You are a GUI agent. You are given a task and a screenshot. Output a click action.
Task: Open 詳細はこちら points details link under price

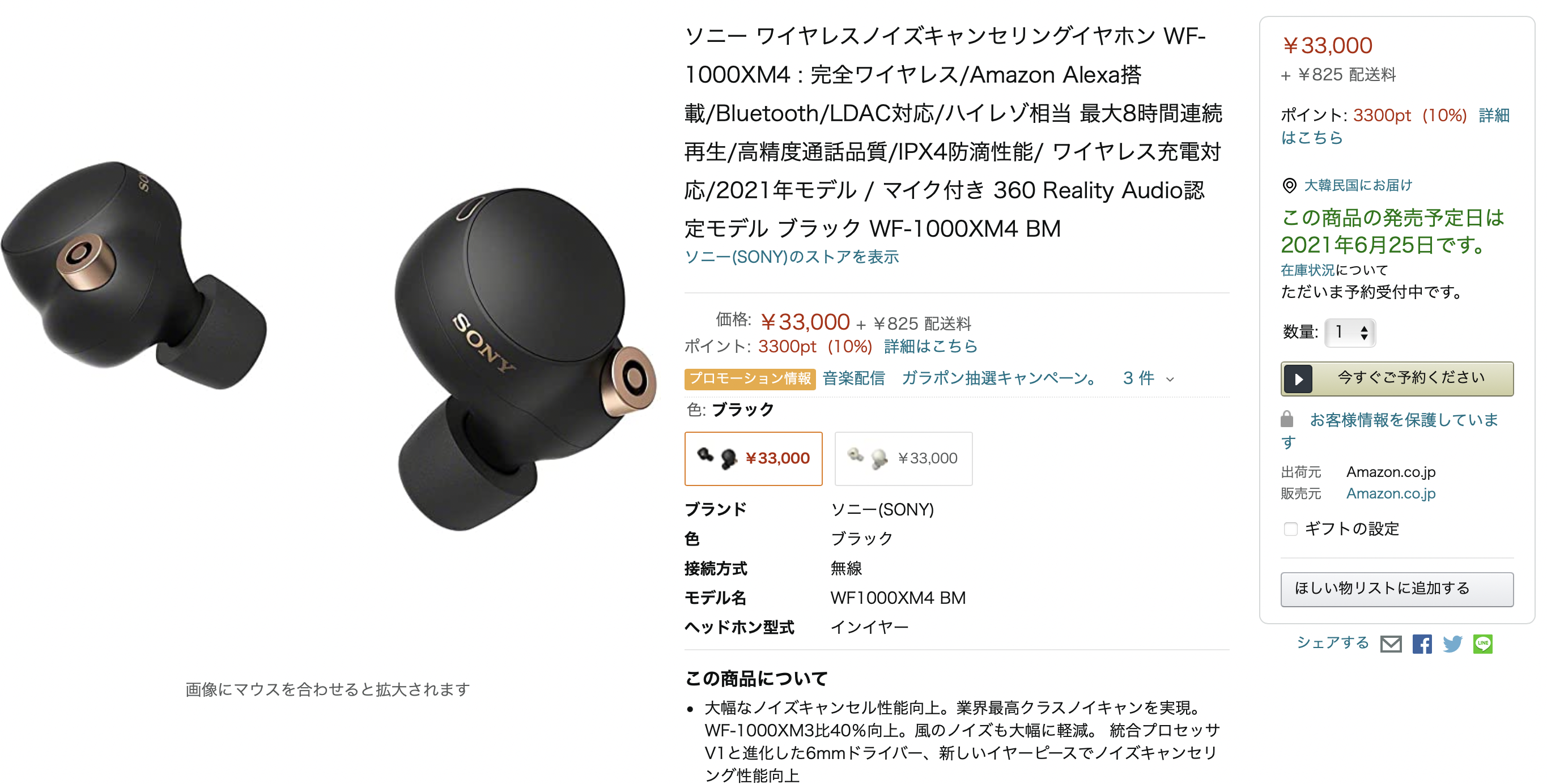pyautogui.click(x=931, y=346)
